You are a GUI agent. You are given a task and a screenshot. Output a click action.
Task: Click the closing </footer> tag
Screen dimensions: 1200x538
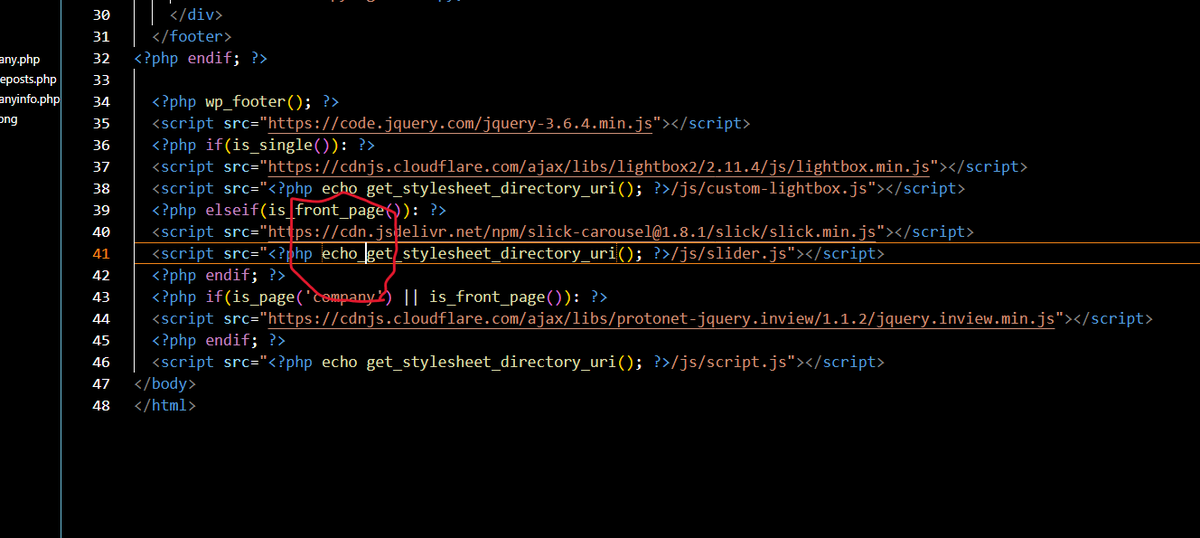192,37
